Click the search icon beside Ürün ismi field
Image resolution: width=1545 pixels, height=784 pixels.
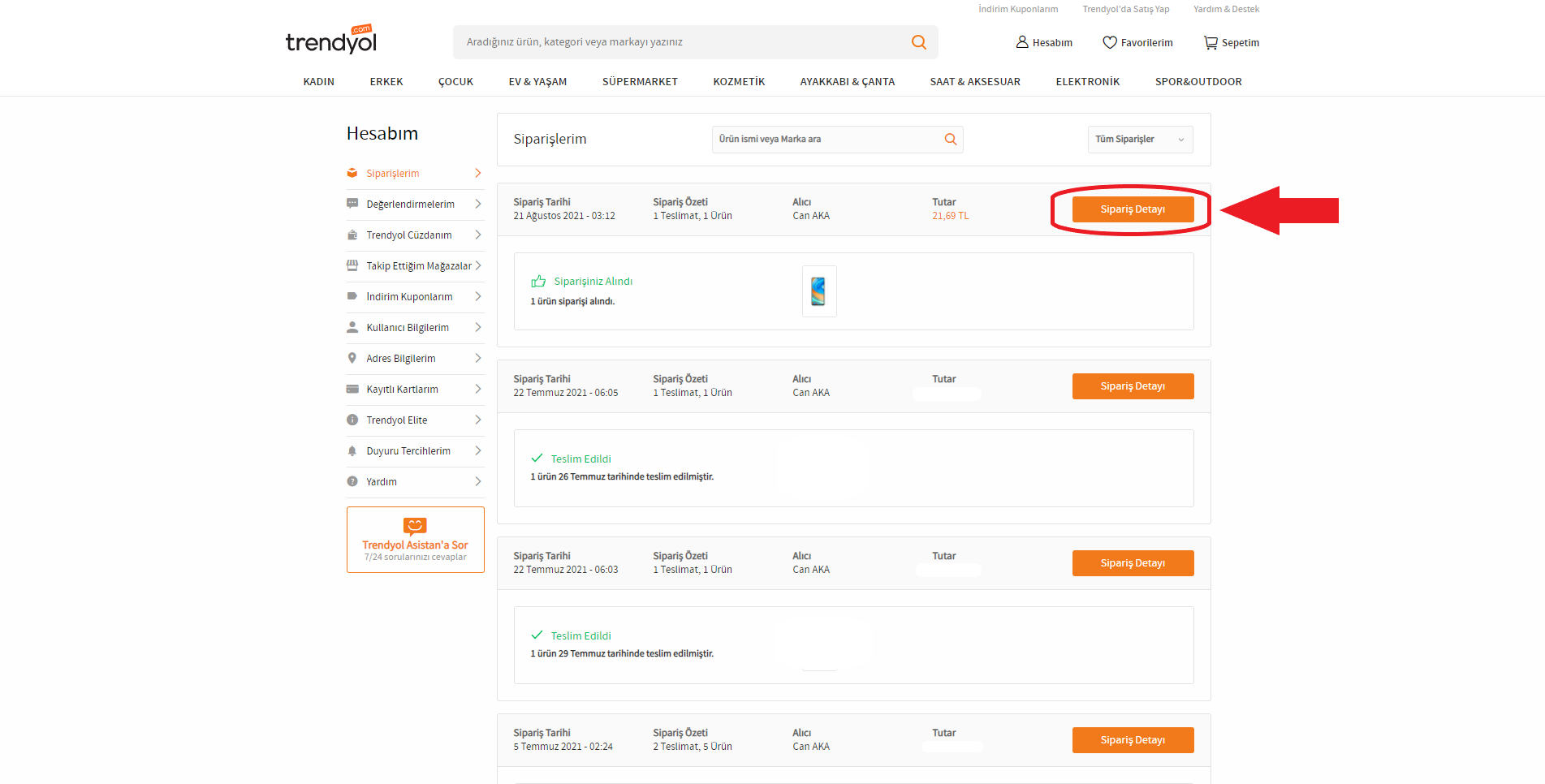pos(949,139)
